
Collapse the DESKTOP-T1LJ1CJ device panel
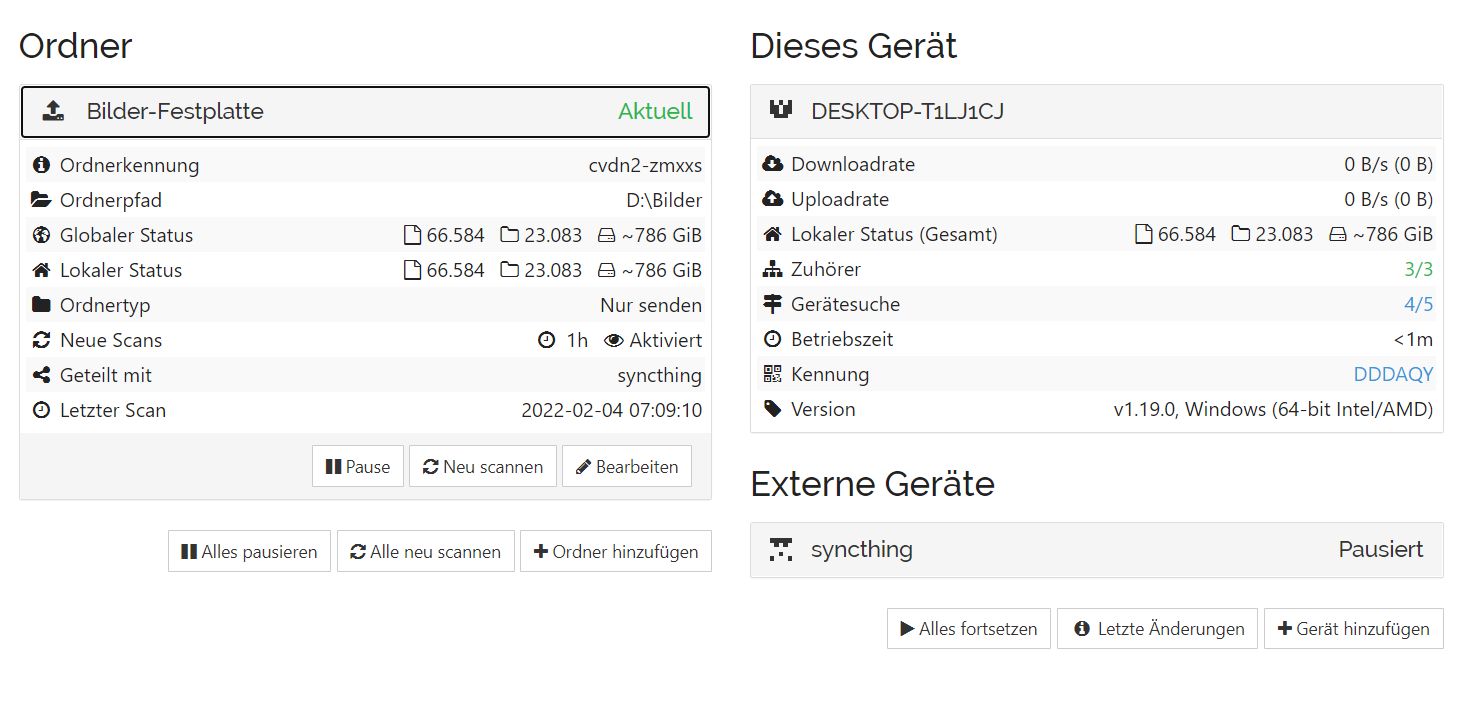(x=1096, y=111)
